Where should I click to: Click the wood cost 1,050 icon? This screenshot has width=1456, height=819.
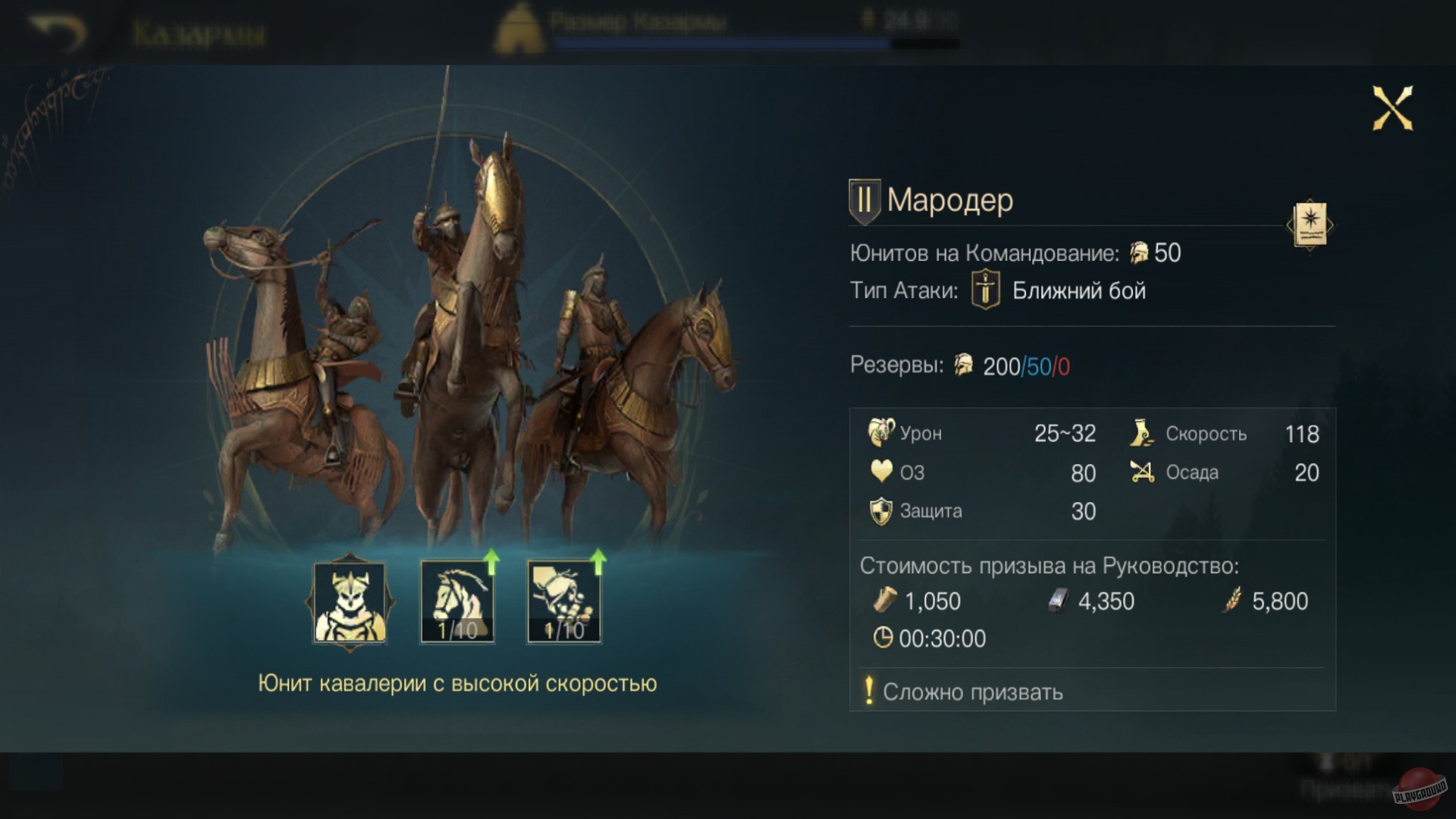[x=884, y=600]
